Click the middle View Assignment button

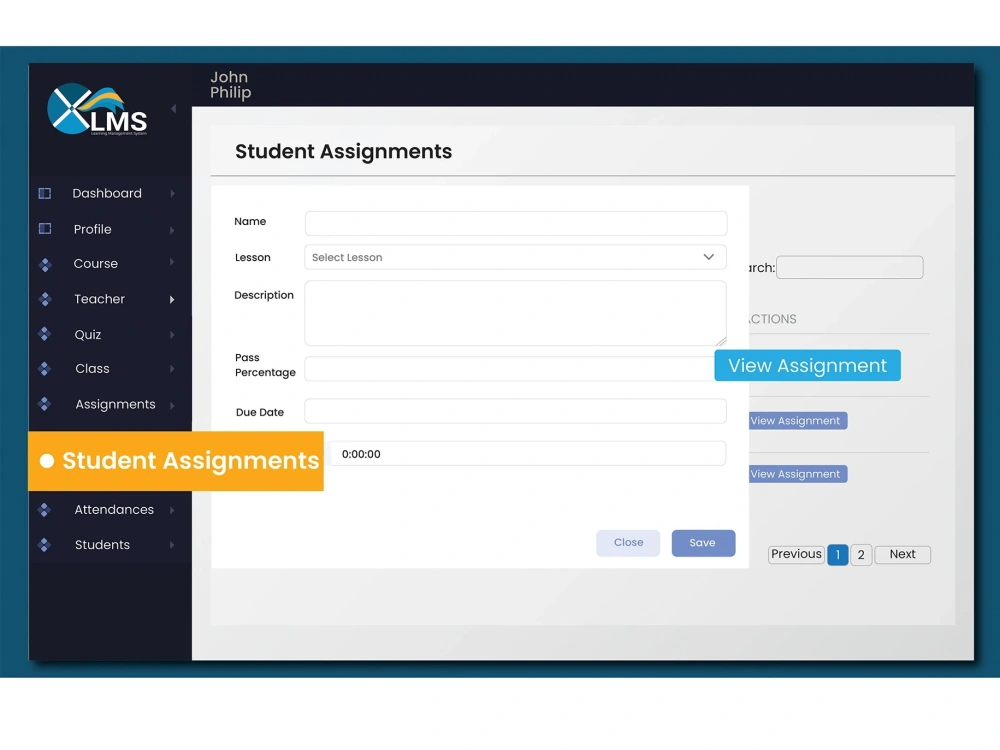click(x=798, y=421)
